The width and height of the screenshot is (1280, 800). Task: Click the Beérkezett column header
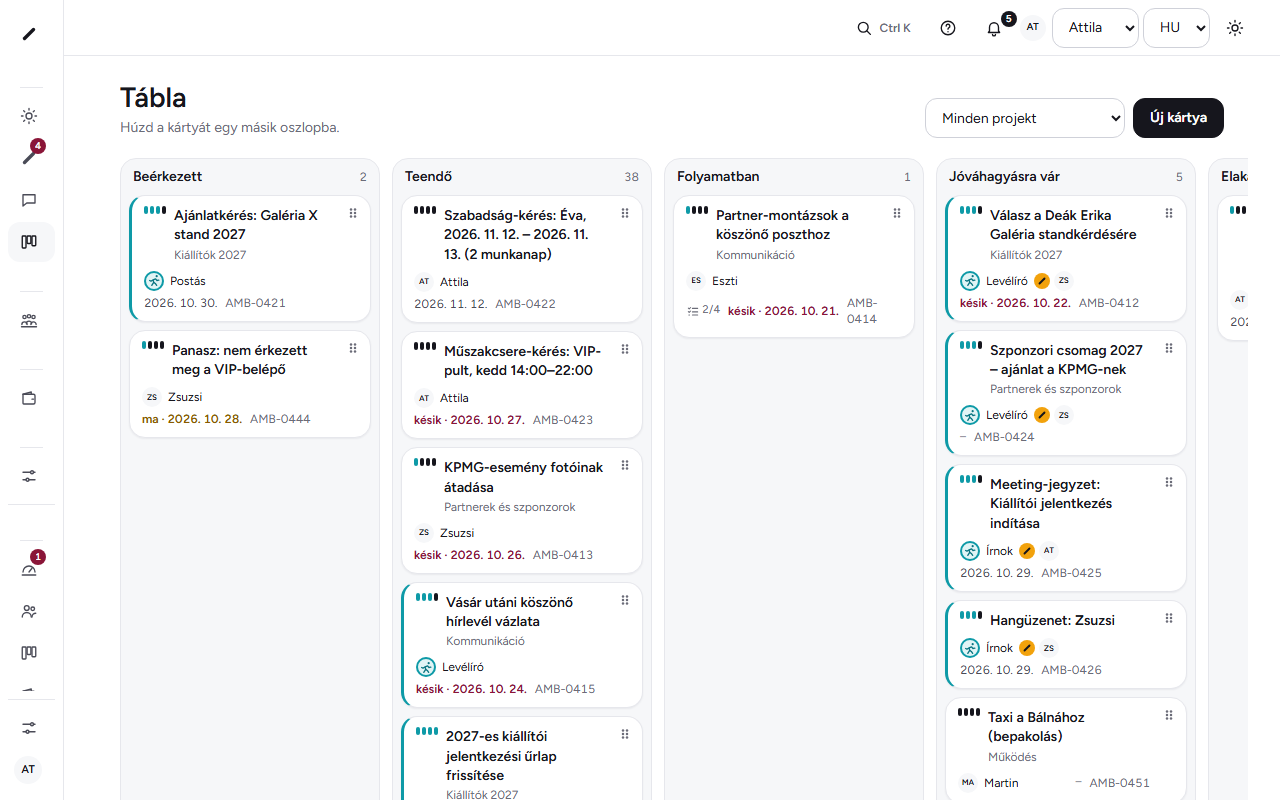click(x=167, y=177)
